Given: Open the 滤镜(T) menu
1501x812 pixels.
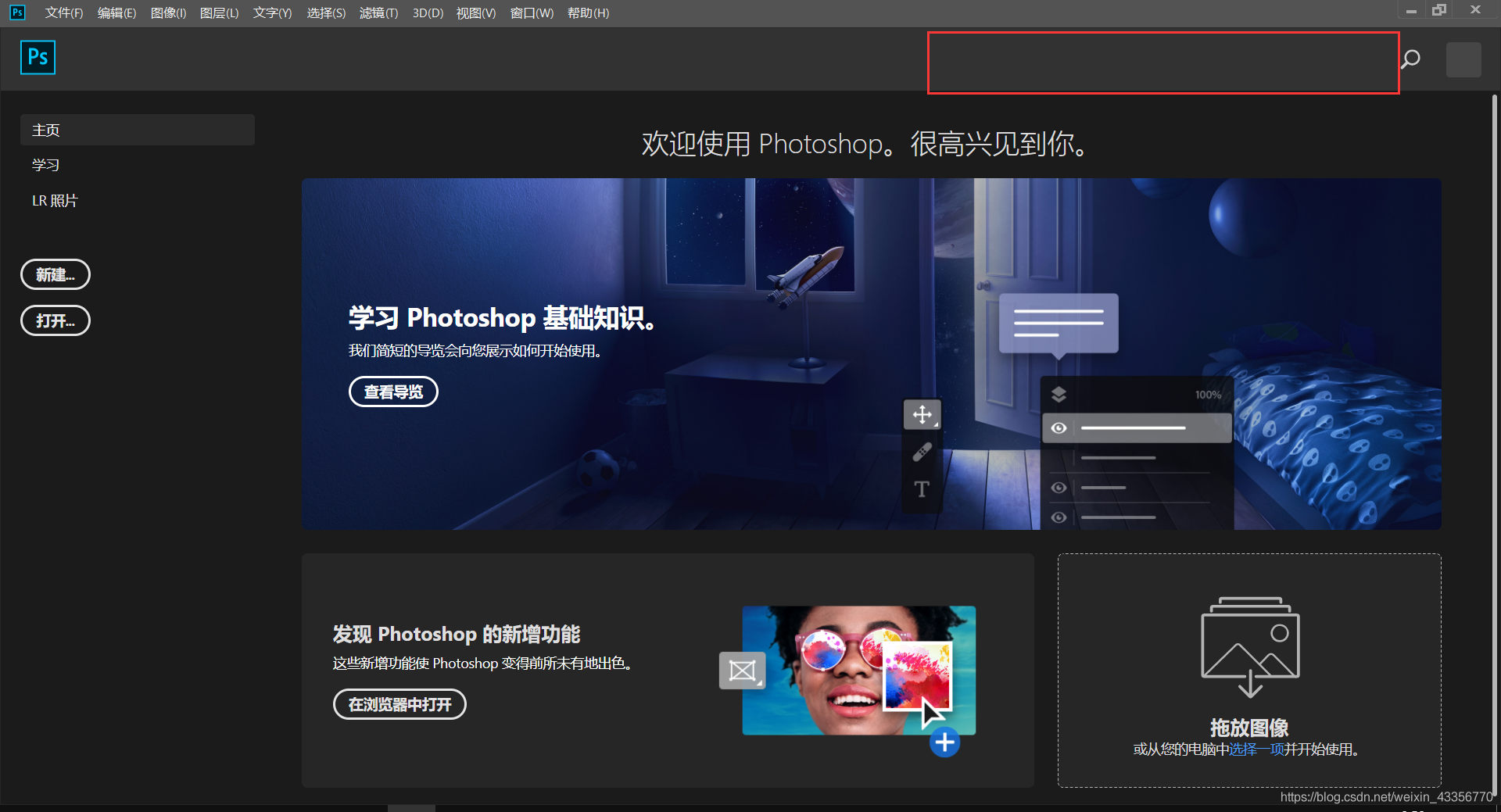Looking at the screenshot, I should click(378, 13).
